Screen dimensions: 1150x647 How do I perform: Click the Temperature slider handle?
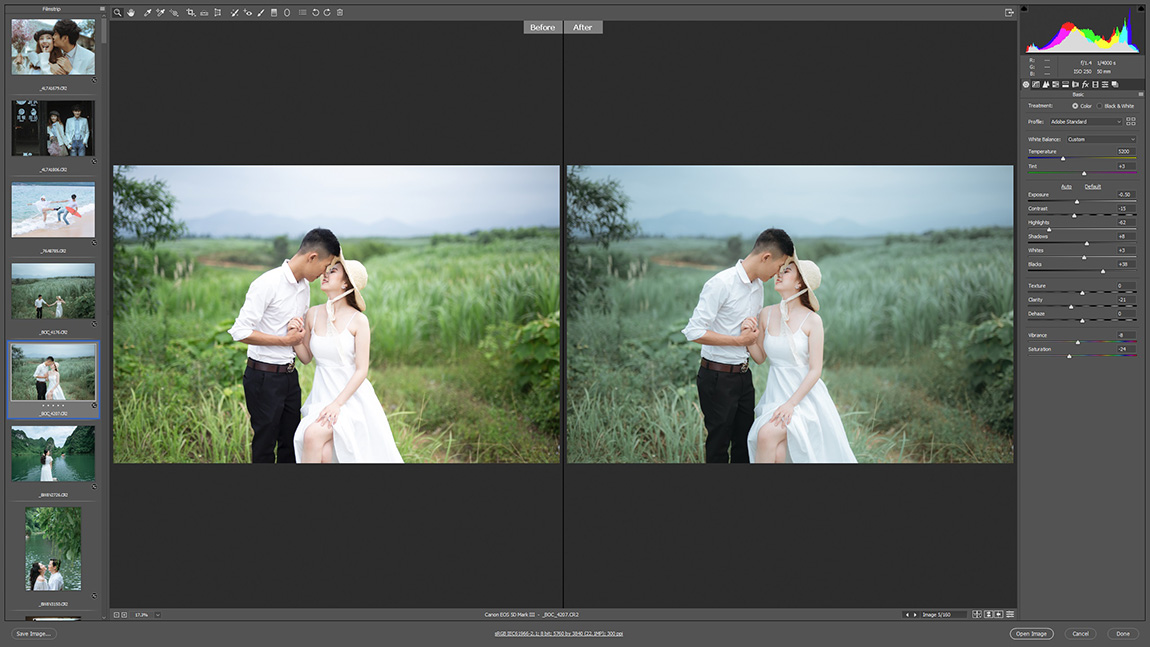click(x=1062, y=158)
